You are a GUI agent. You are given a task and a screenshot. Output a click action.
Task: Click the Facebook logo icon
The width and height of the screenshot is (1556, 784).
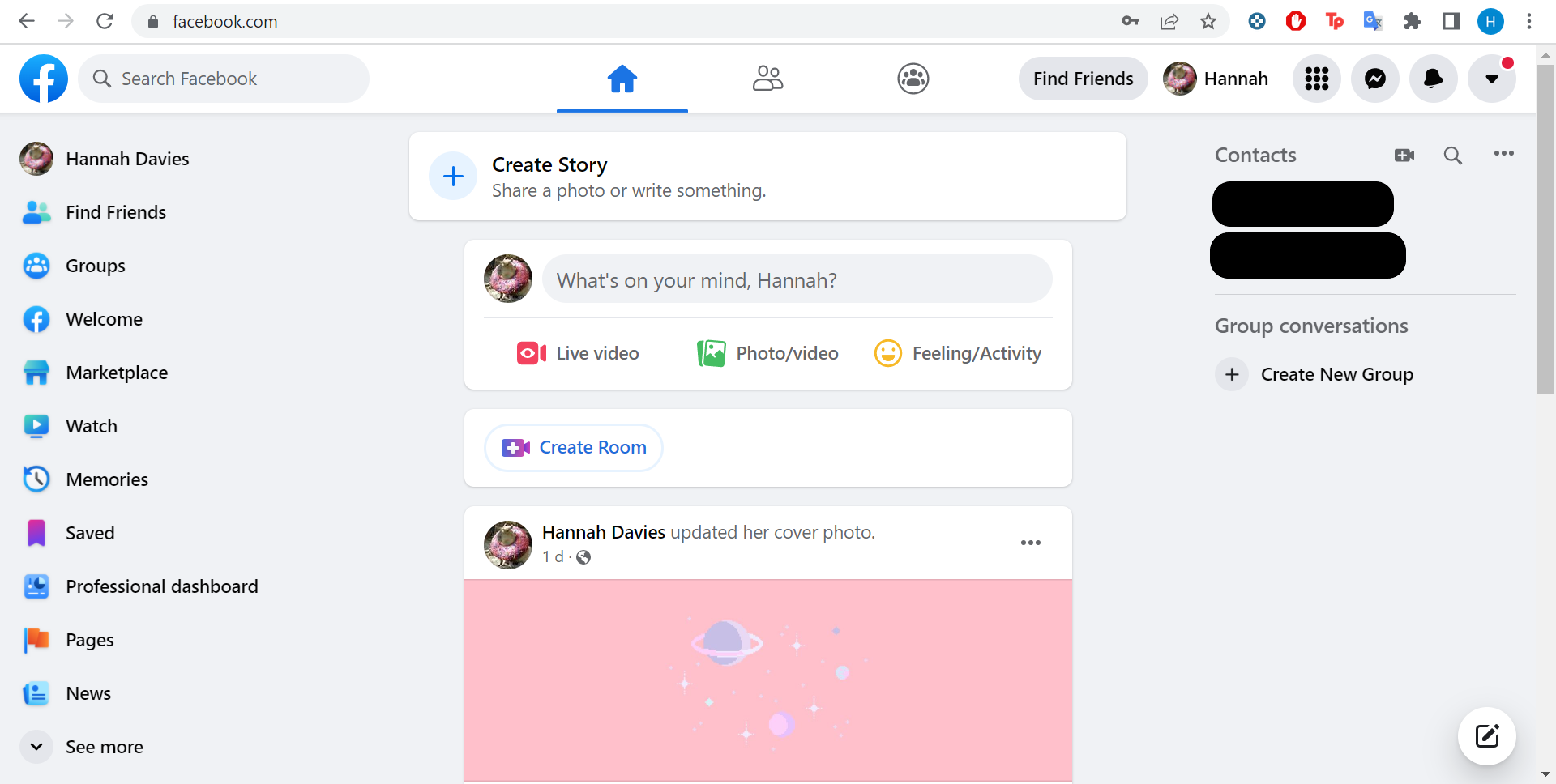(x=44, y=79)
